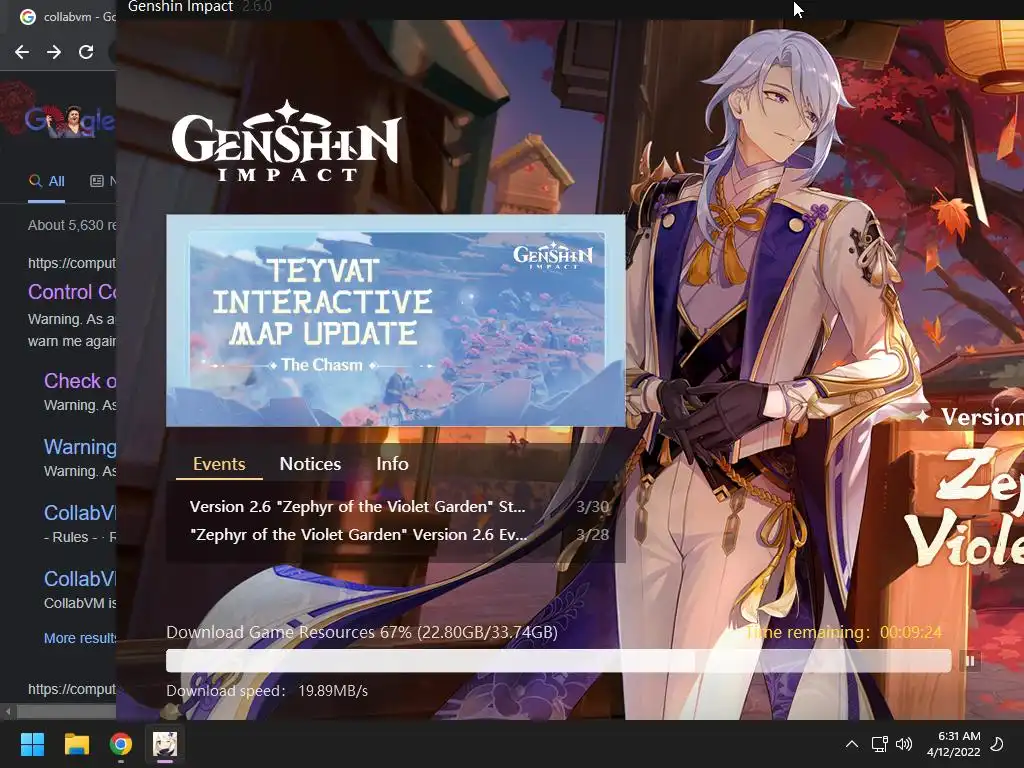
Task: Open network status tray icon
Action: [x=879, y=744]
